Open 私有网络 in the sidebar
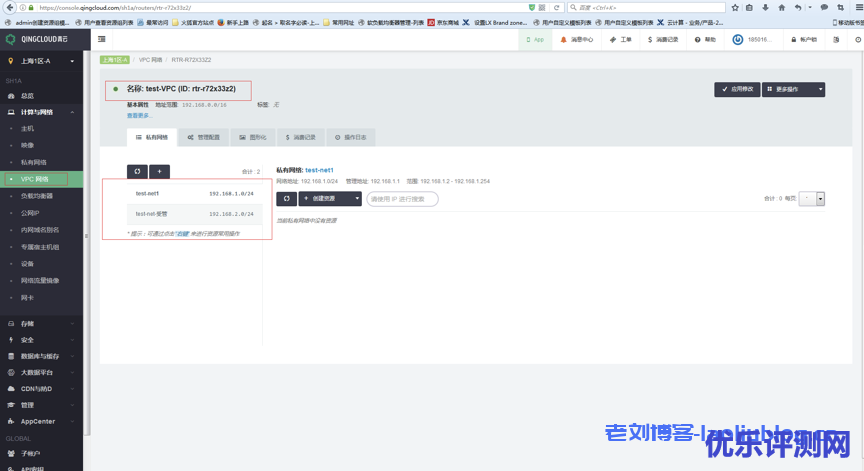This screenshot has height=471, width=864. tap(34, 163)
